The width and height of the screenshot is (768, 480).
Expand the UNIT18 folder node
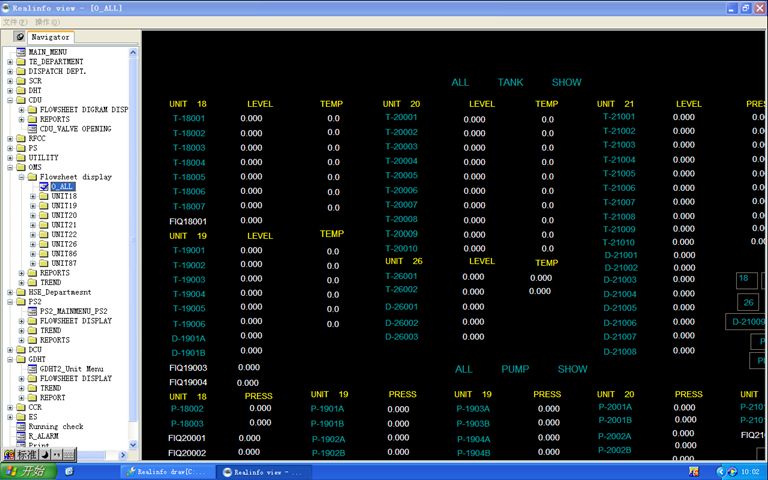tap(33, 196)
